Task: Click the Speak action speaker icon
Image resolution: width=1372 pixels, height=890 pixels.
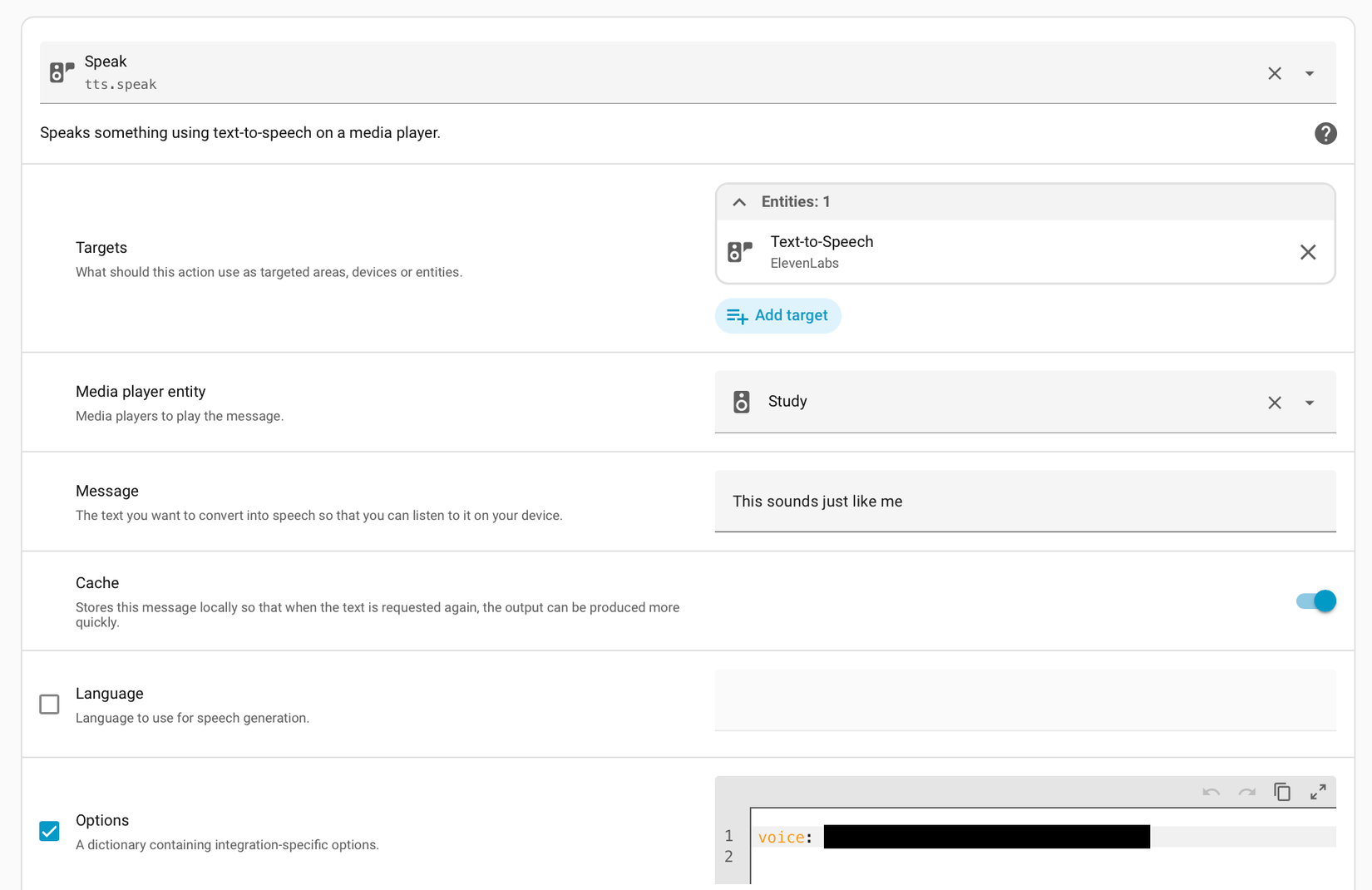Action: click(x=61, y=72)
